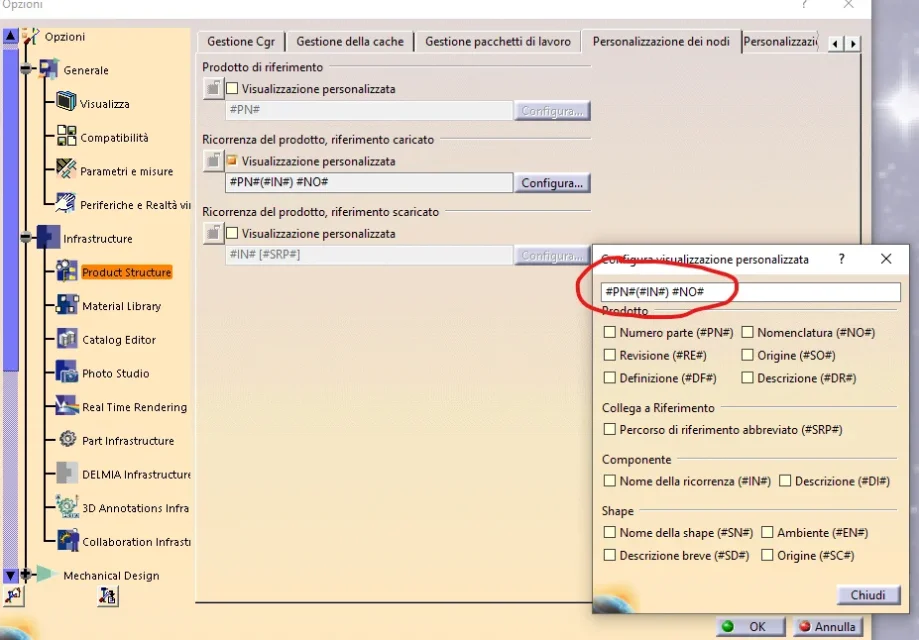Expand the Mechanical Design node
Screen dimensions: 919x640
26,575
